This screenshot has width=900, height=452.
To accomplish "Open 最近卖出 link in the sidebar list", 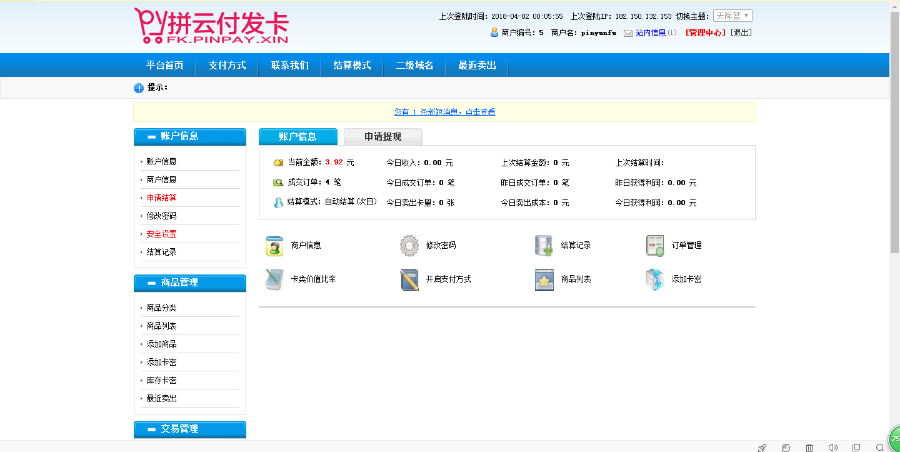I will point(161,399).
